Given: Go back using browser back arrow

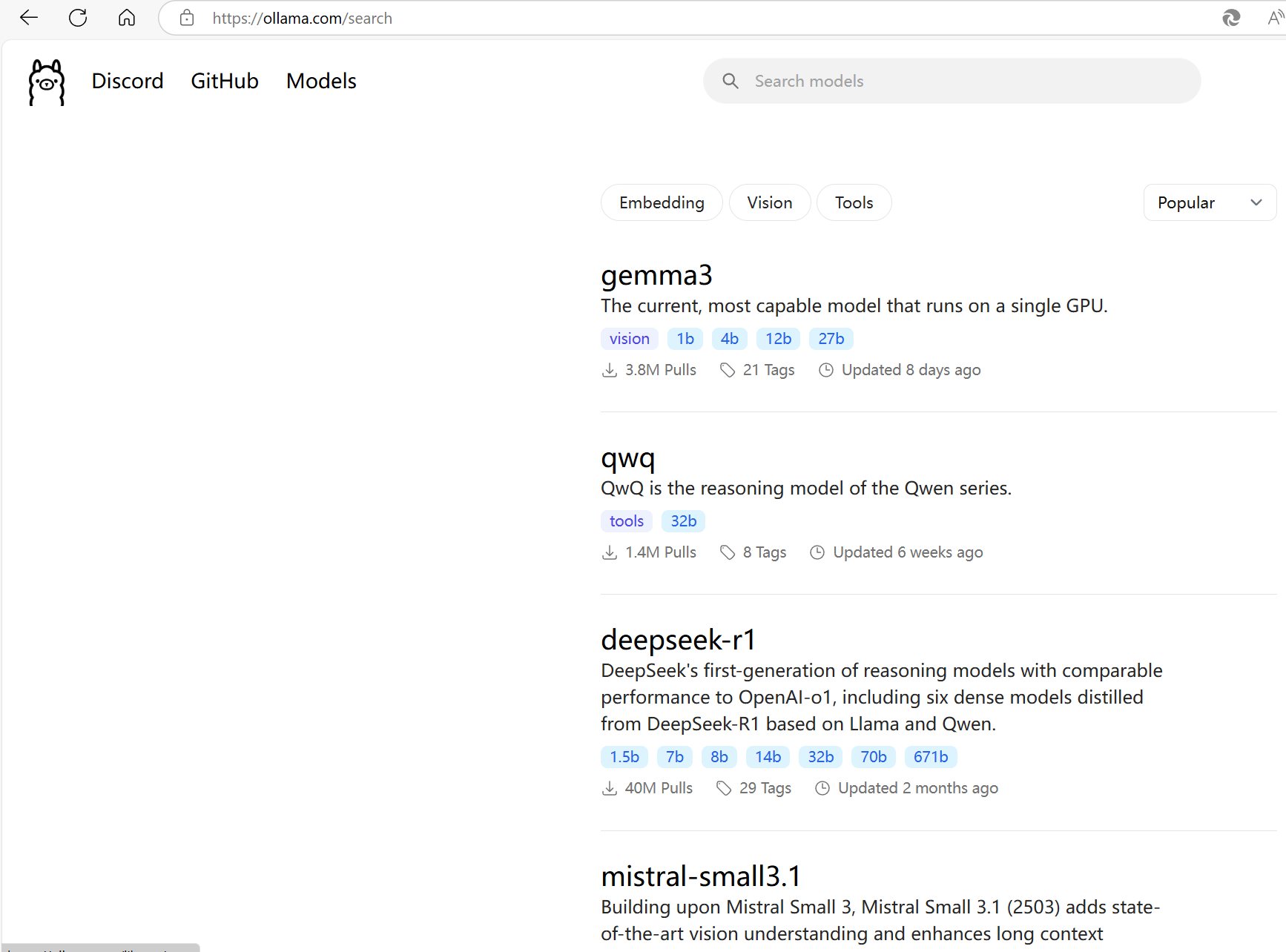Looking at the screenshot, I should coord(29,18).
